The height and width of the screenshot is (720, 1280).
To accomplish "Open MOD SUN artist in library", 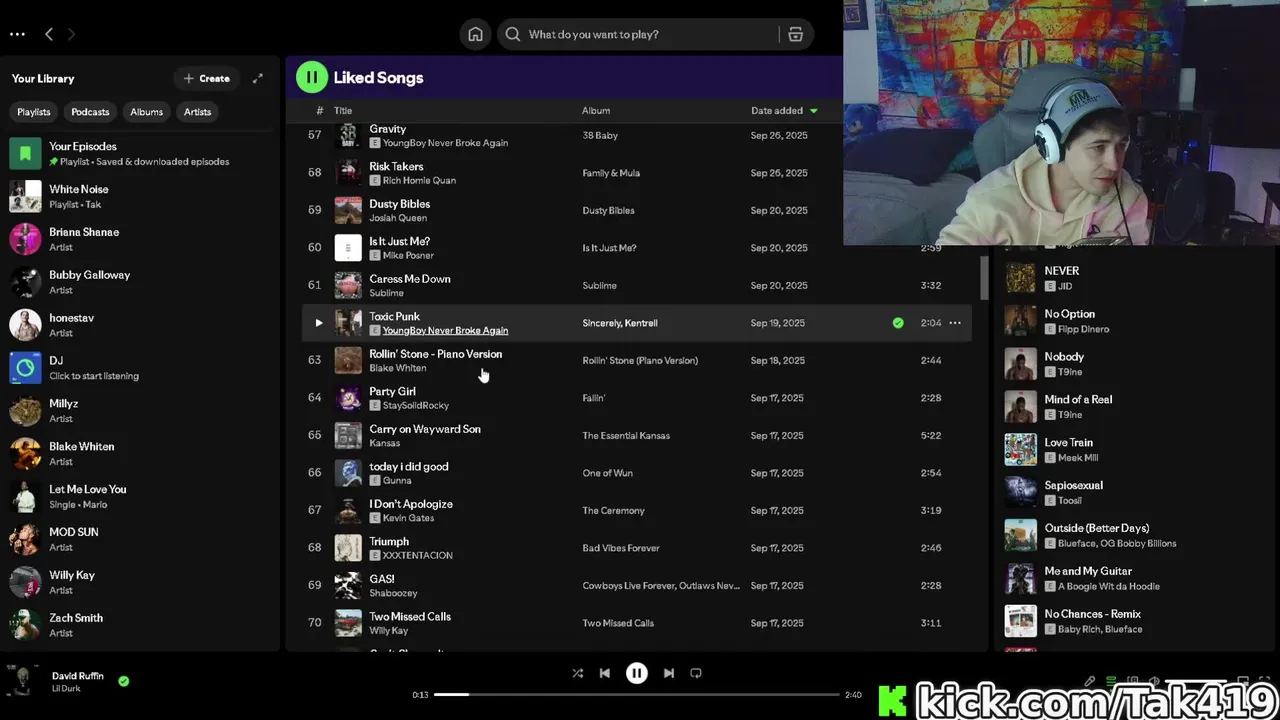I will (x=140, y=540).
